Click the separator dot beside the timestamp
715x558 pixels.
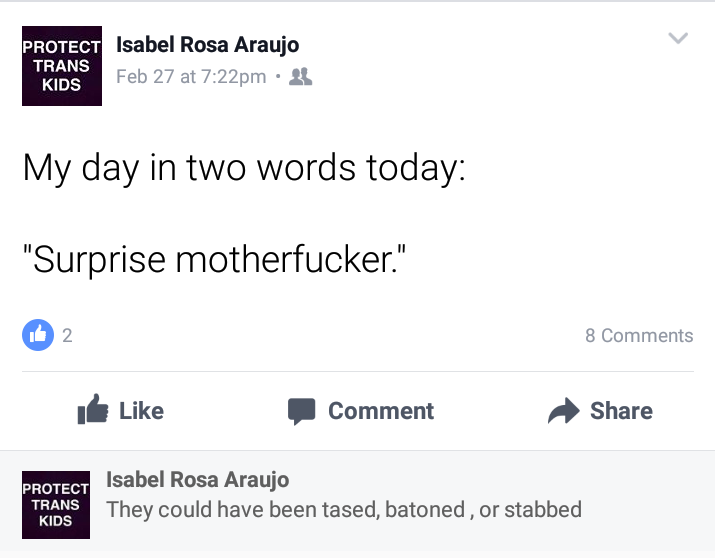coord(278,77)
